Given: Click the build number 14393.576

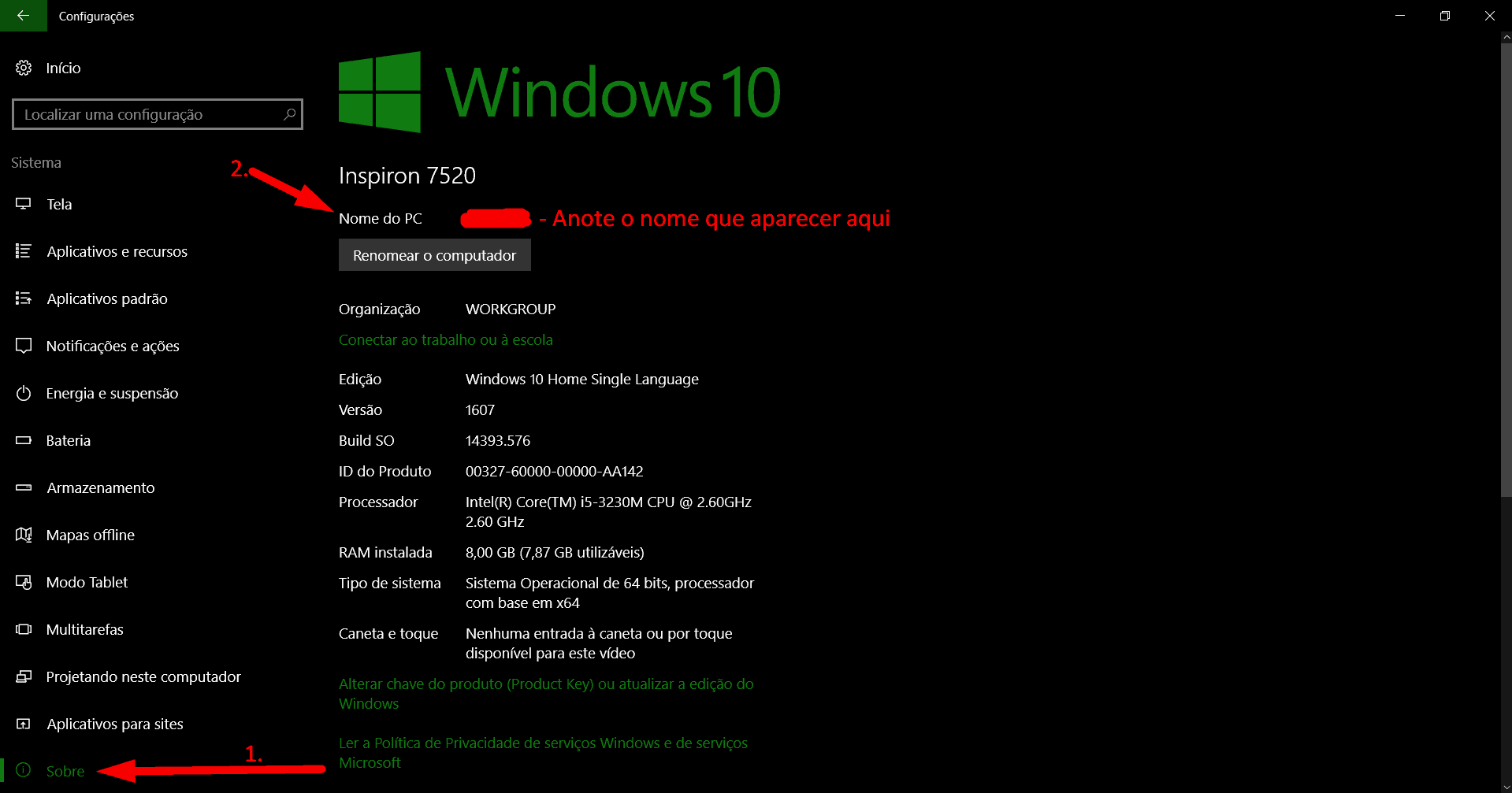Looking at the screenshot, I should click(x=498, y=441).
